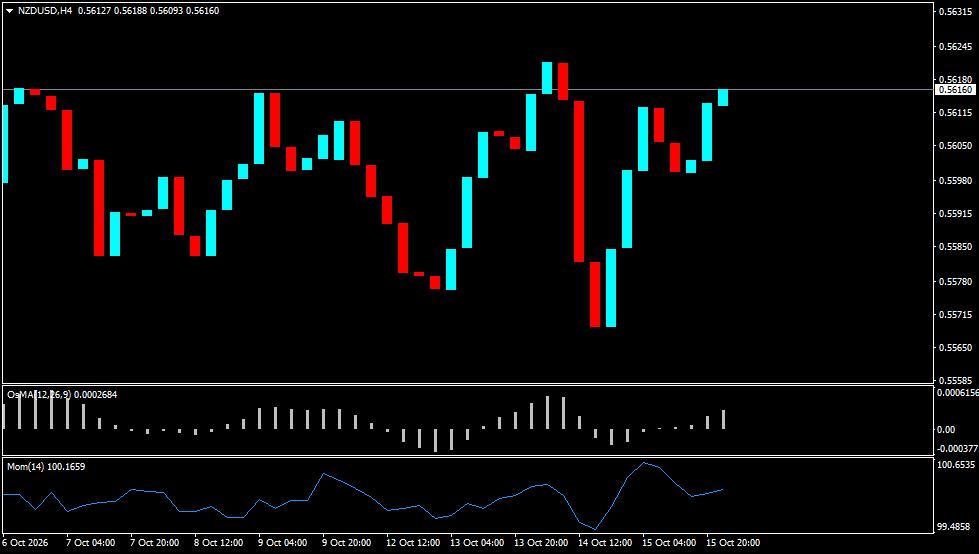Click the highlighted current price label 0.56160
Viewport: 979px width, 554px height.
pyautogui.click(x=955, y=90)
